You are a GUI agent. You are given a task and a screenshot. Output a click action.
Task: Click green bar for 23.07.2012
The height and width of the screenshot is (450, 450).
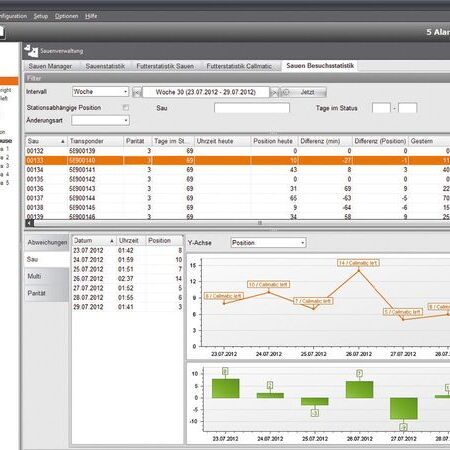coord(226,388)
